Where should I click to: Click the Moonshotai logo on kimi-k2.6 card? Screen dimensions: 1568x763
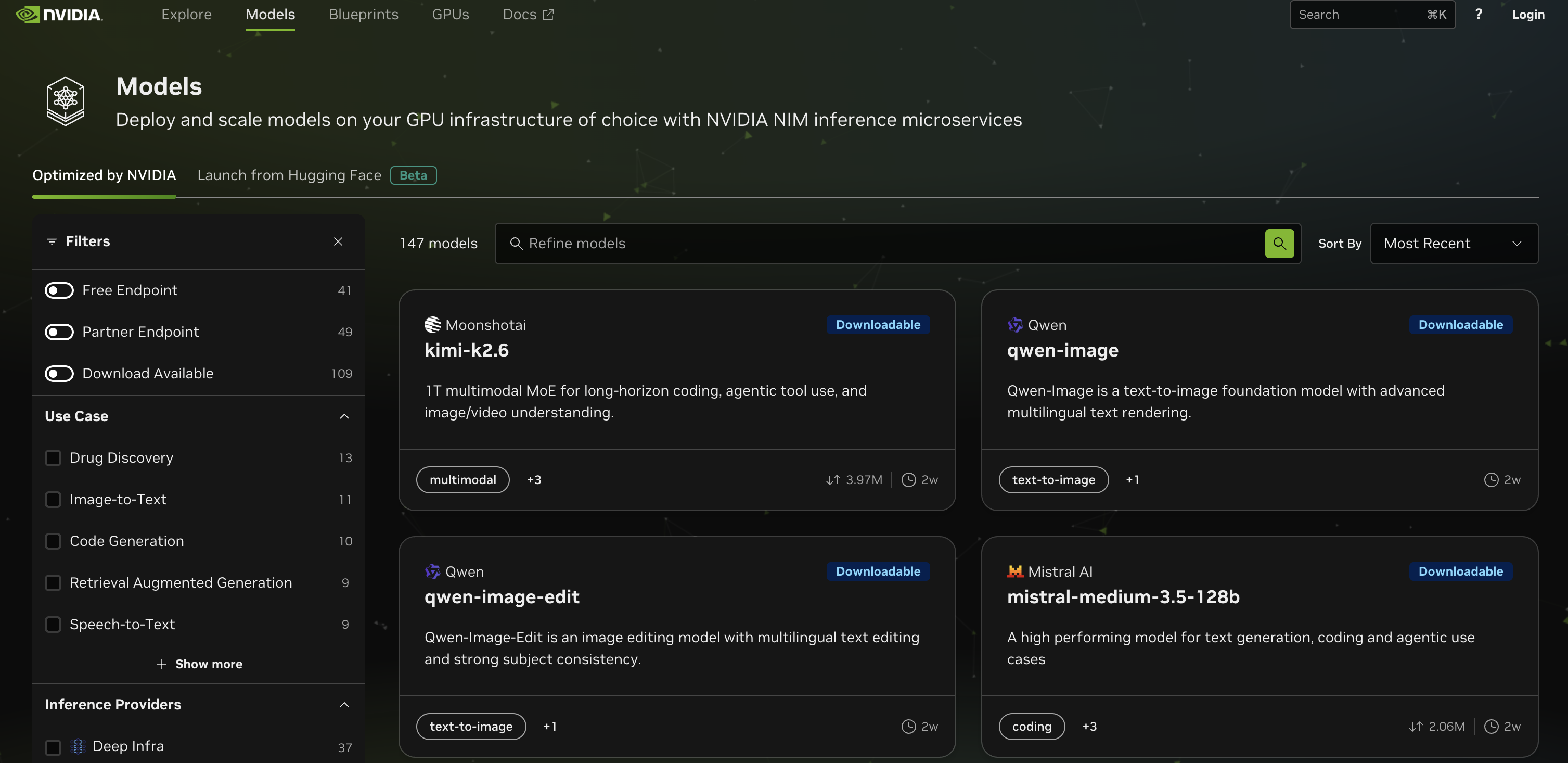coord(433,325)
